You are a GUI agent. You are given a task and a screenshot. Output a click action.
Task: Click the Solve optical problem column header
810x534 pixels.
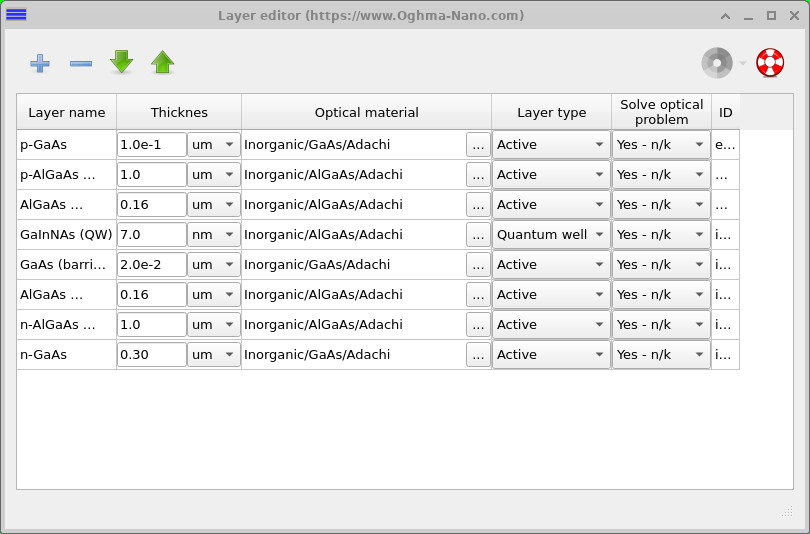pos(661,112)
